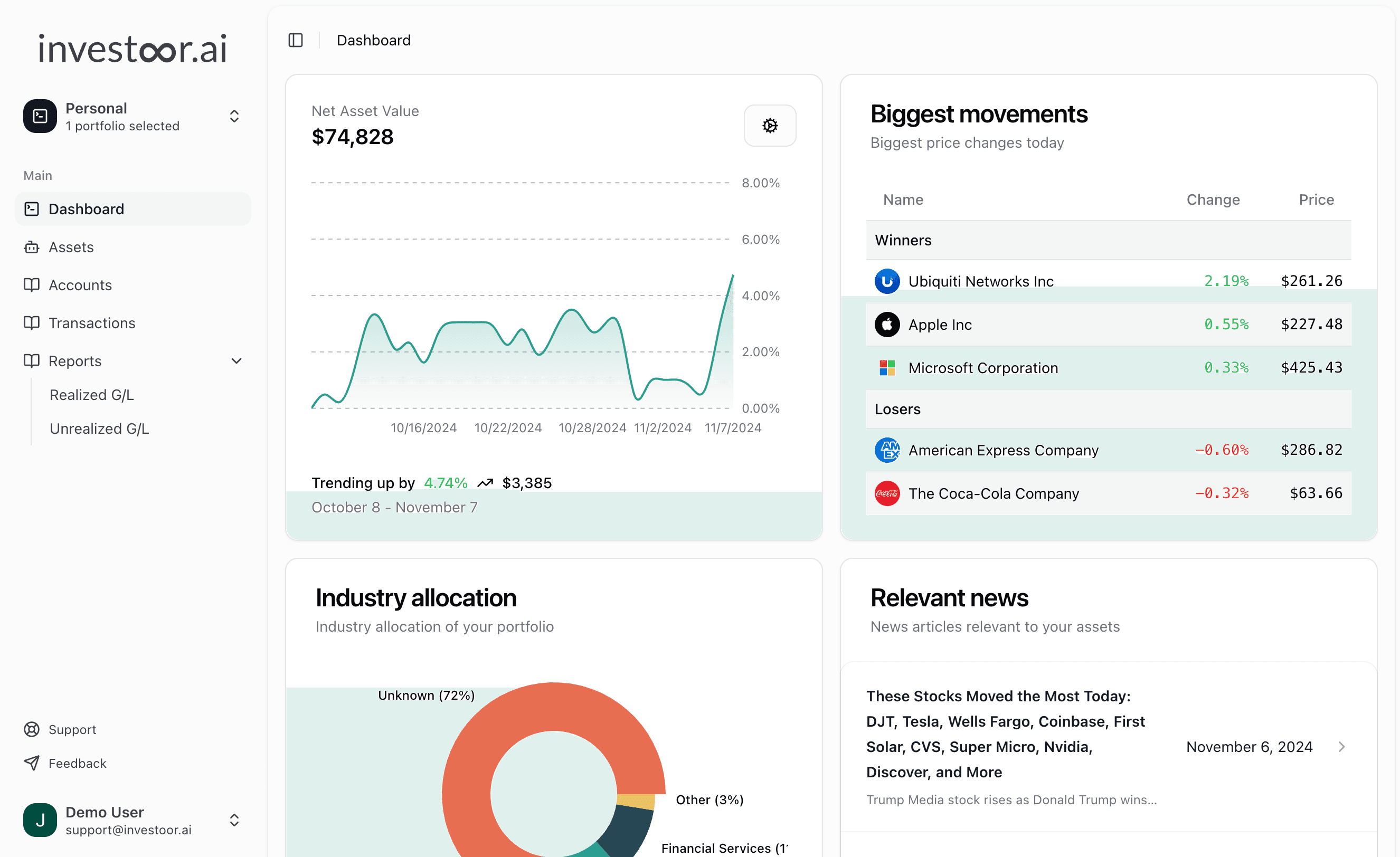1400x857 pixels.
Task: Click the $74,828 net asset value
Action: click(x=352, y=137)
